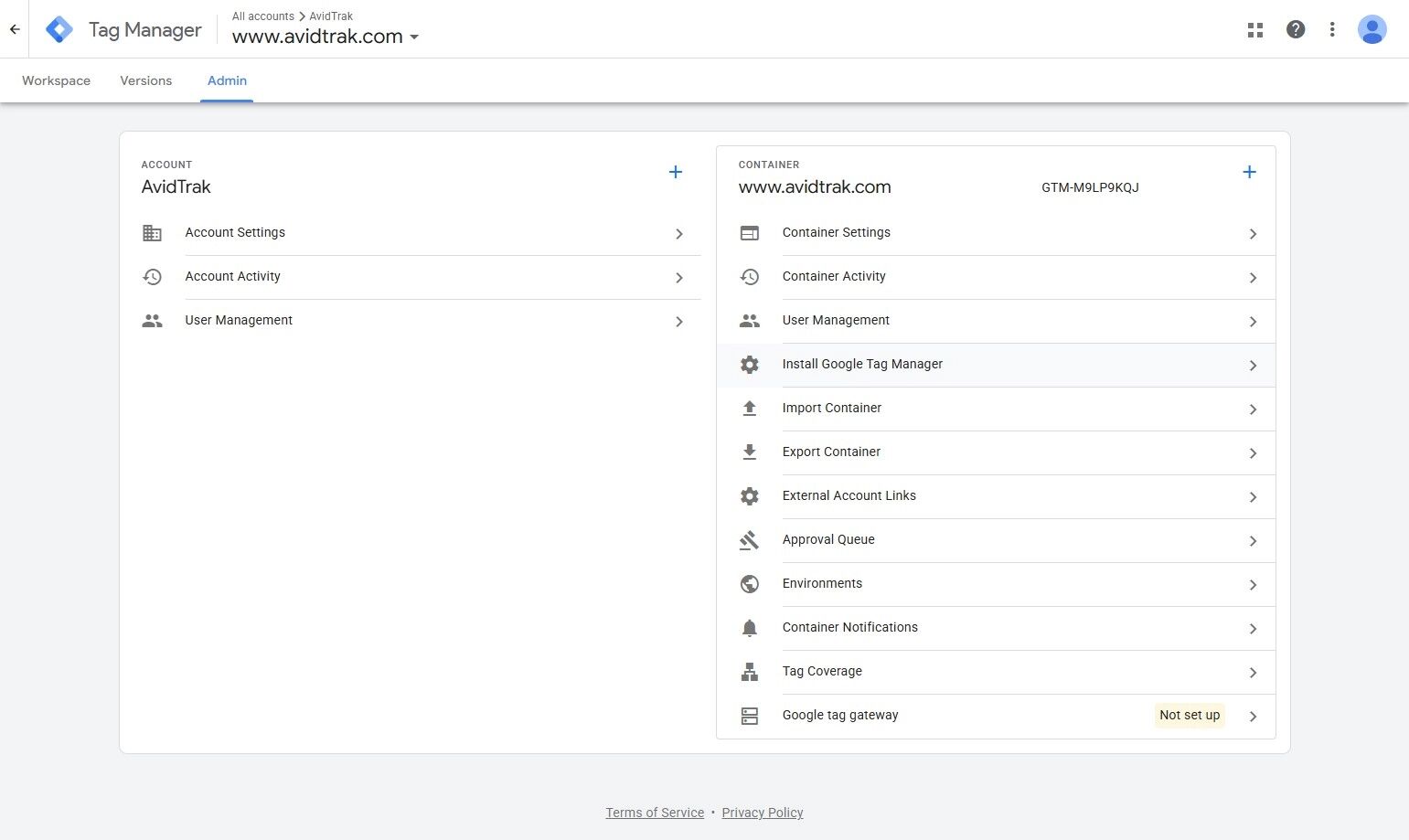Click the plus icon to create account
The height and width of the screenshot is (840, 1409).
tap(676, 172)
